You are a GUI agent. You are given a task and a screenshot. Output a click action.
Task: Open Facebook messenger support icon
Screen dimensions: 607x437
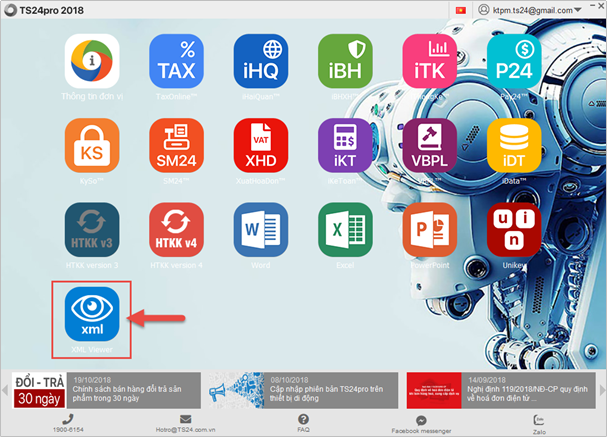[421, 420]
